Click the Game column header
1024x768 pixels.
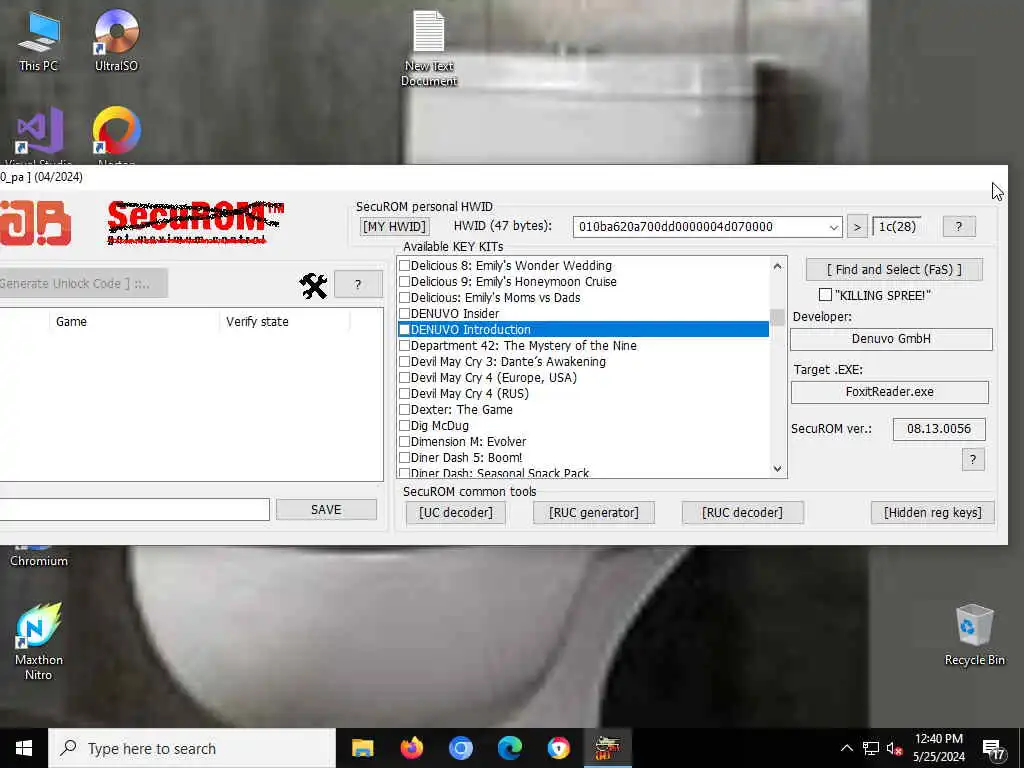point(135,322)
